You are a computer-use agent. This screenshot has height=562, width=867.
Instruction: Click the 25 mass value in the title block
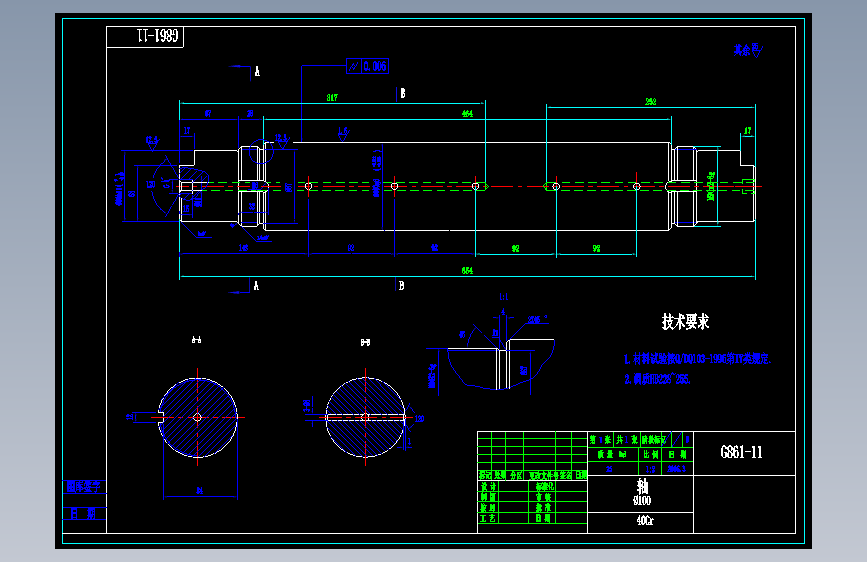coord(609,469)
